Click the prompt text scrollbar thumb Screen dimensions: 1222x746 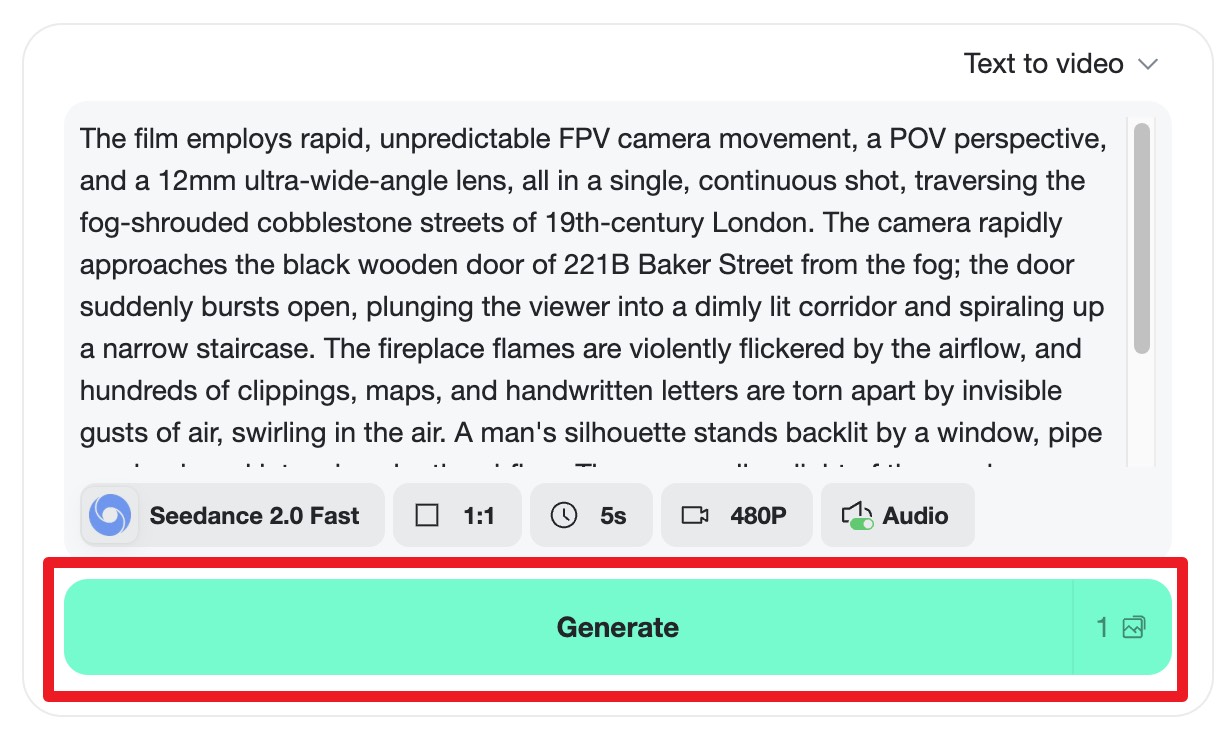1141,238
